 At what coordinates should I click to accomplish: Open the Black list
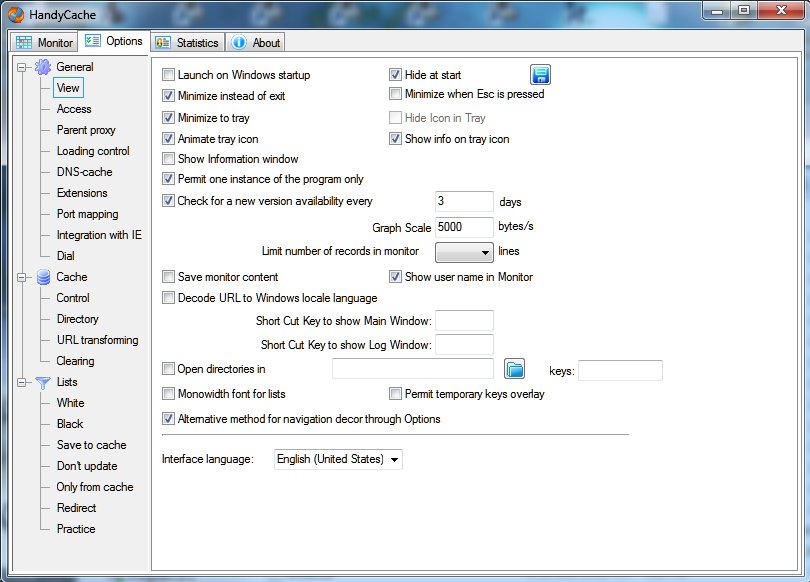[70, 424]
